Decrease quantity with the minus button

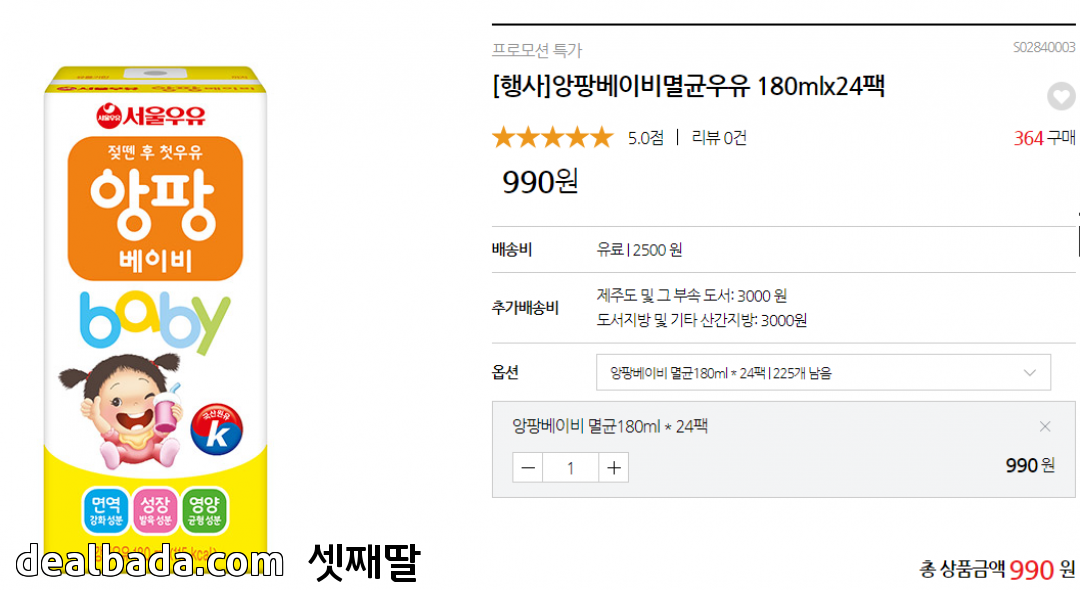pos(528,467)
